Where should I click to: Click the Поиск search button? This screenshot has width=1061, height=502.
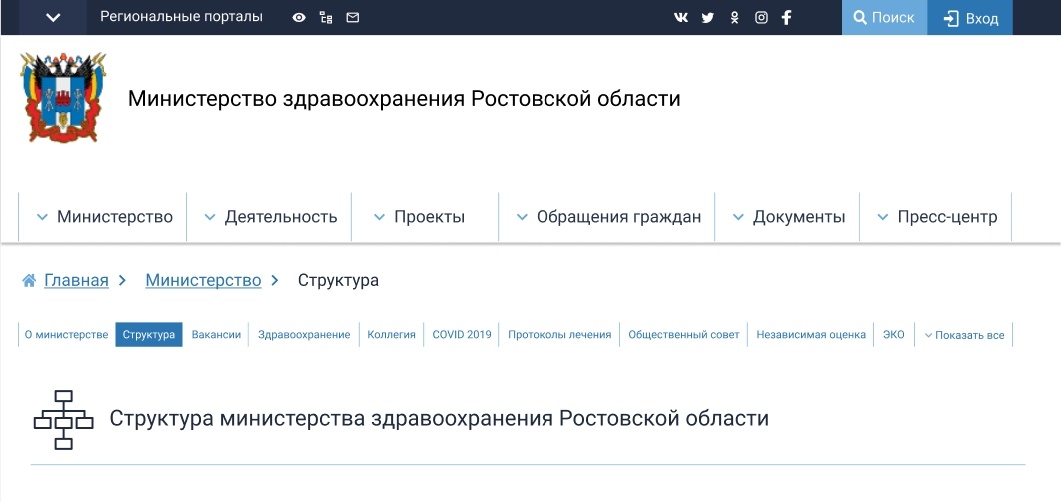click(884, 18)
